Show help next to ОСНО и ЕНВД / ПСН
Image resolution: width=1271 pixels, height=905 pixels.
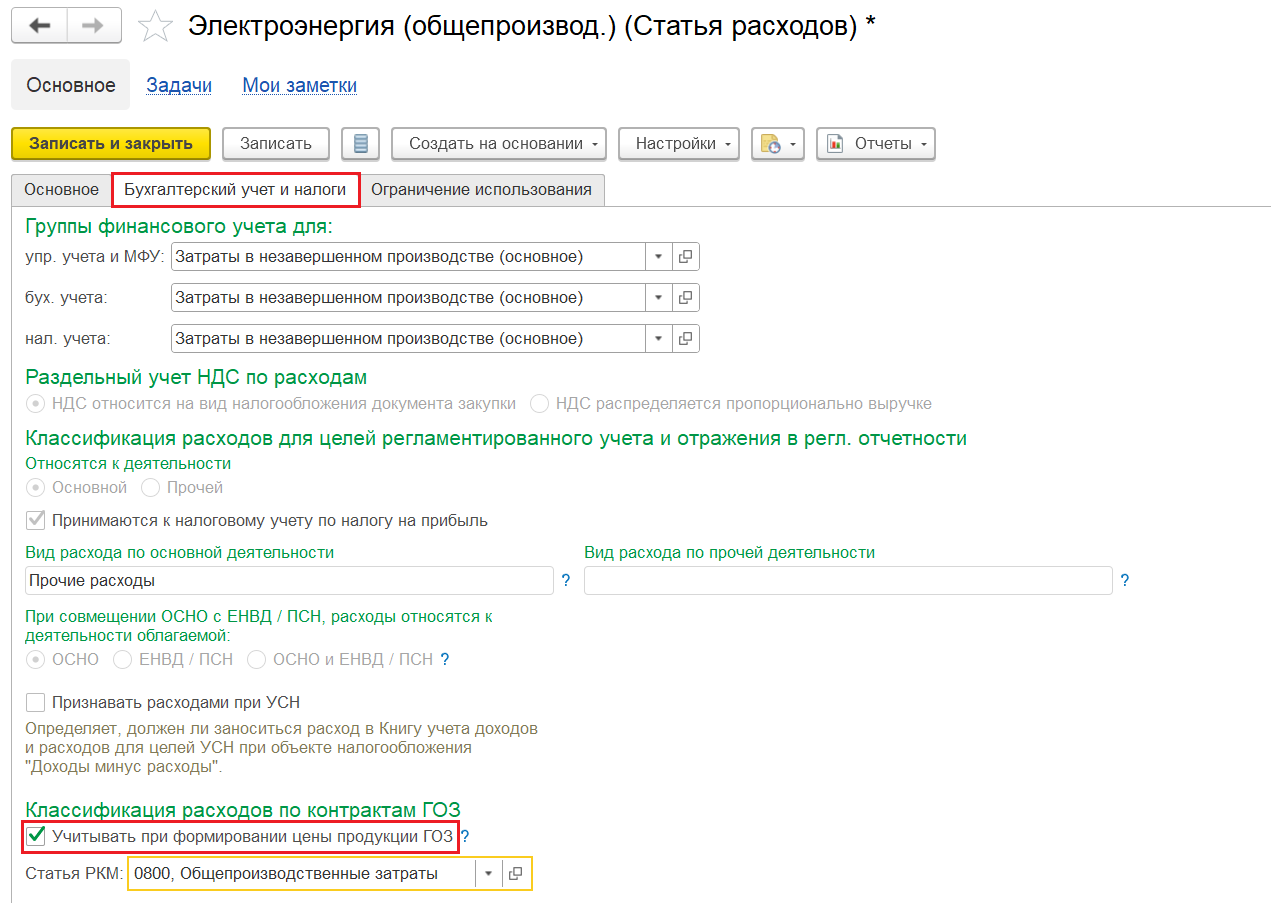click(x=445, y=660)
